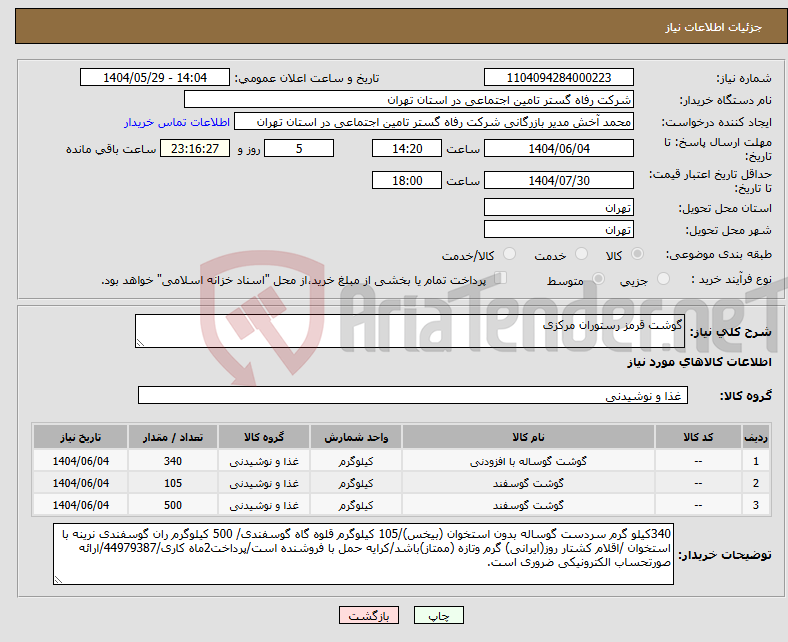788x642 pixels.
Task: Click price validity time 18:00 field
Action: click(x=407, y=180)
